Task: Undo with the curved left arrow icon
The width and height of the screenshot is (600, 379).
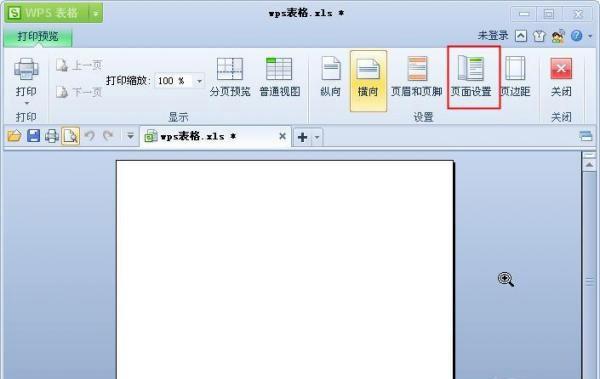Action: click(90, 136)
